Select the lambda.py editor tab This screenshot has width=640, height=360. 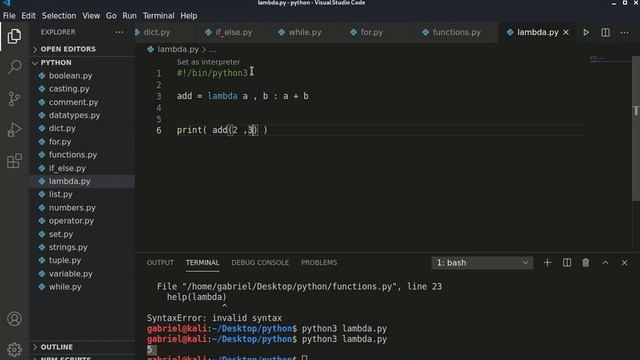537,32
